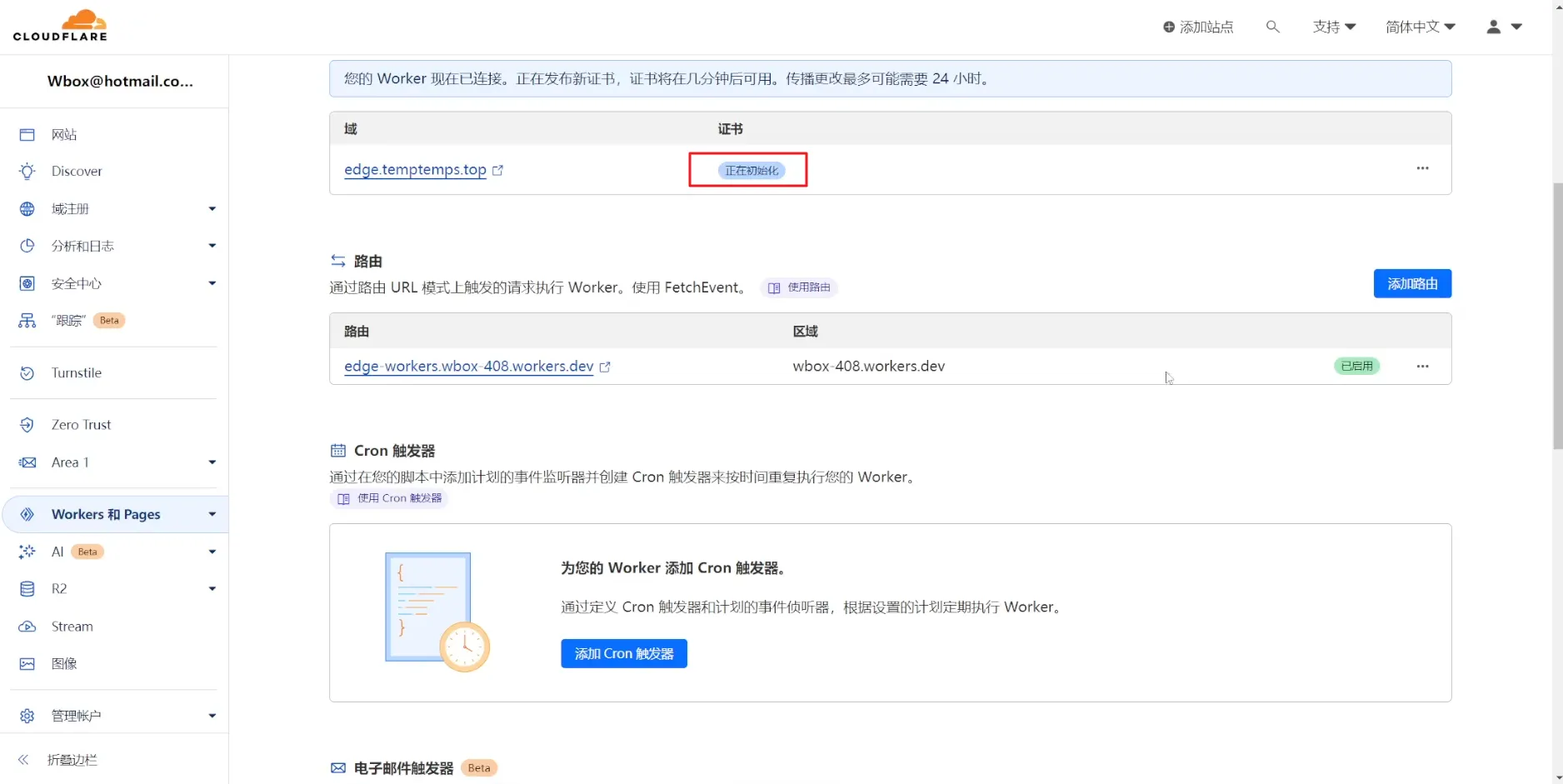
Task: Click the Workers 和 Pages diamond icon
Action: click(x=27, y=515)
